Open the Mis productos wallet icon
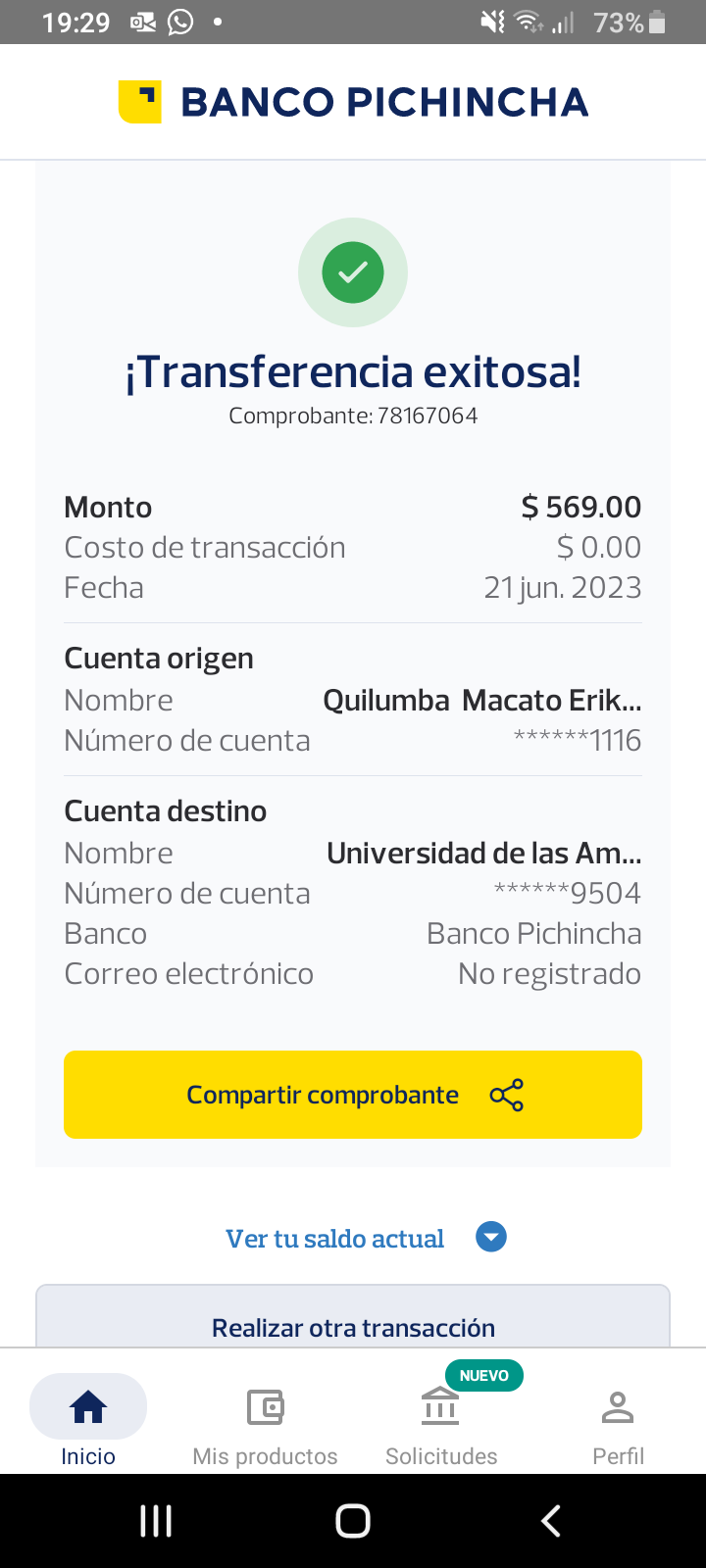This screenshot has width=706, height=1568. 265,1407
